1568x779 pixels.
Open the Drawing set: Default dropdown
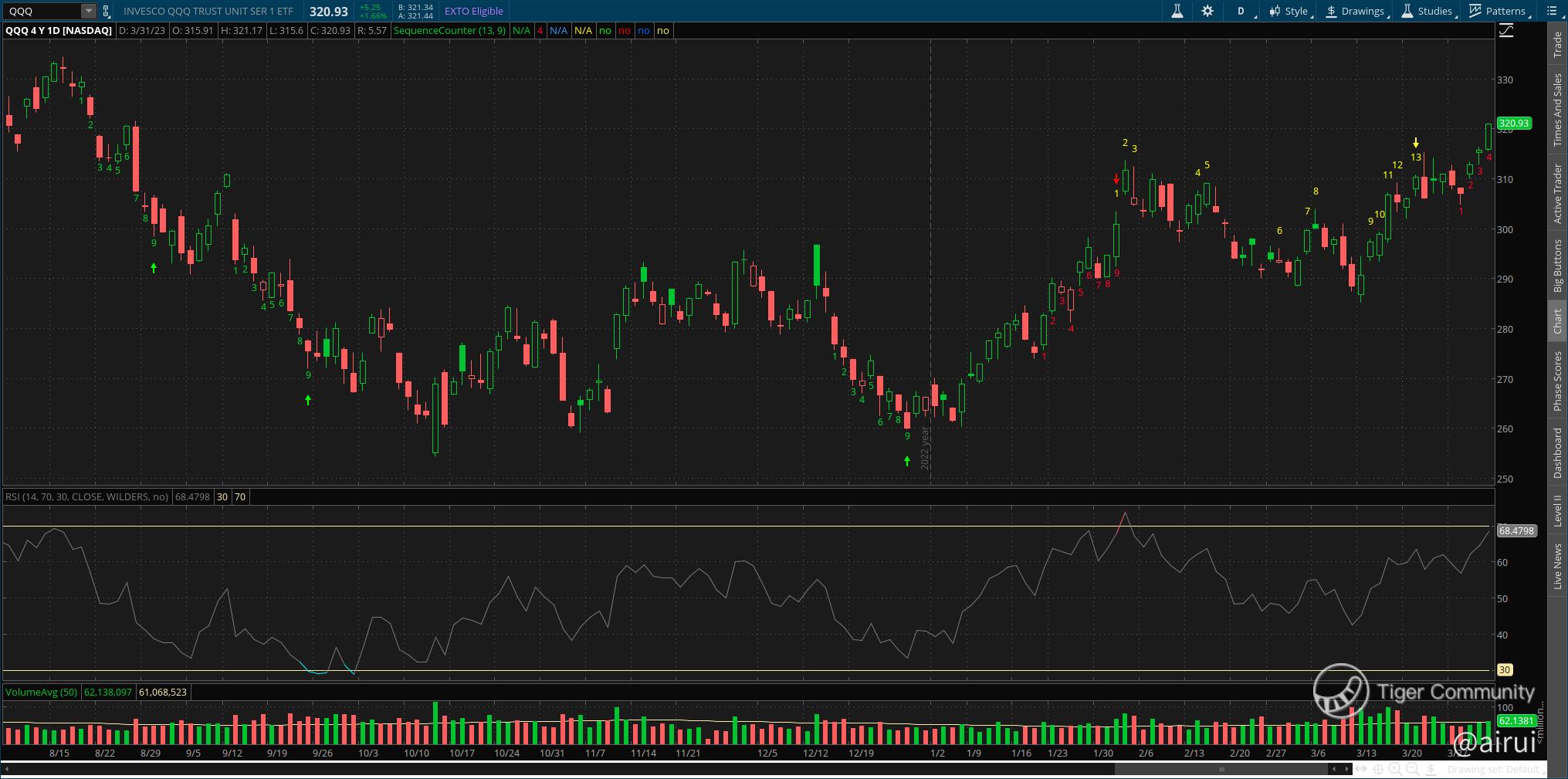click(1495, 769)
